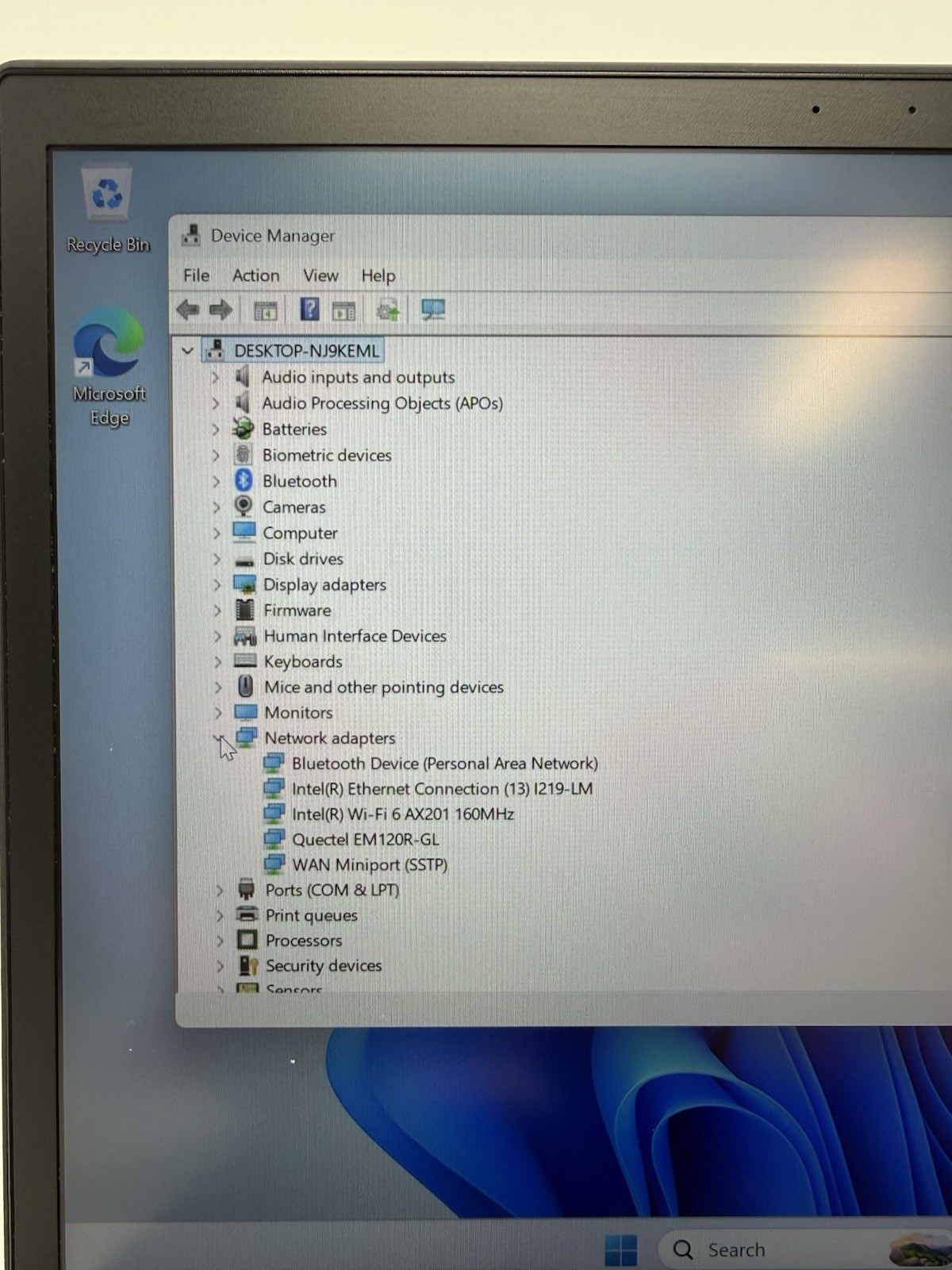Image resolution: width=952 pixels, height=1270 pixels.
Task: Expand Ports (COM & LPT) arrow
Action: coord(220,891)
